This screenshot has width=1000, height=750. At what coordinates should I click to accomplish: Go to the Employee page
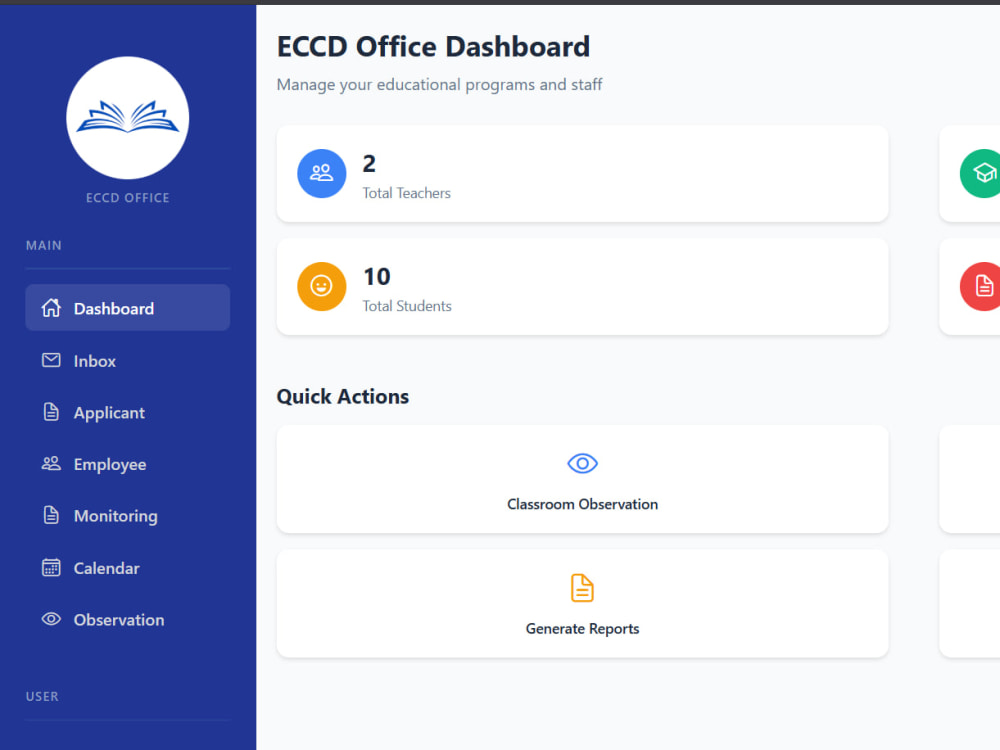(x=128, y=464)
